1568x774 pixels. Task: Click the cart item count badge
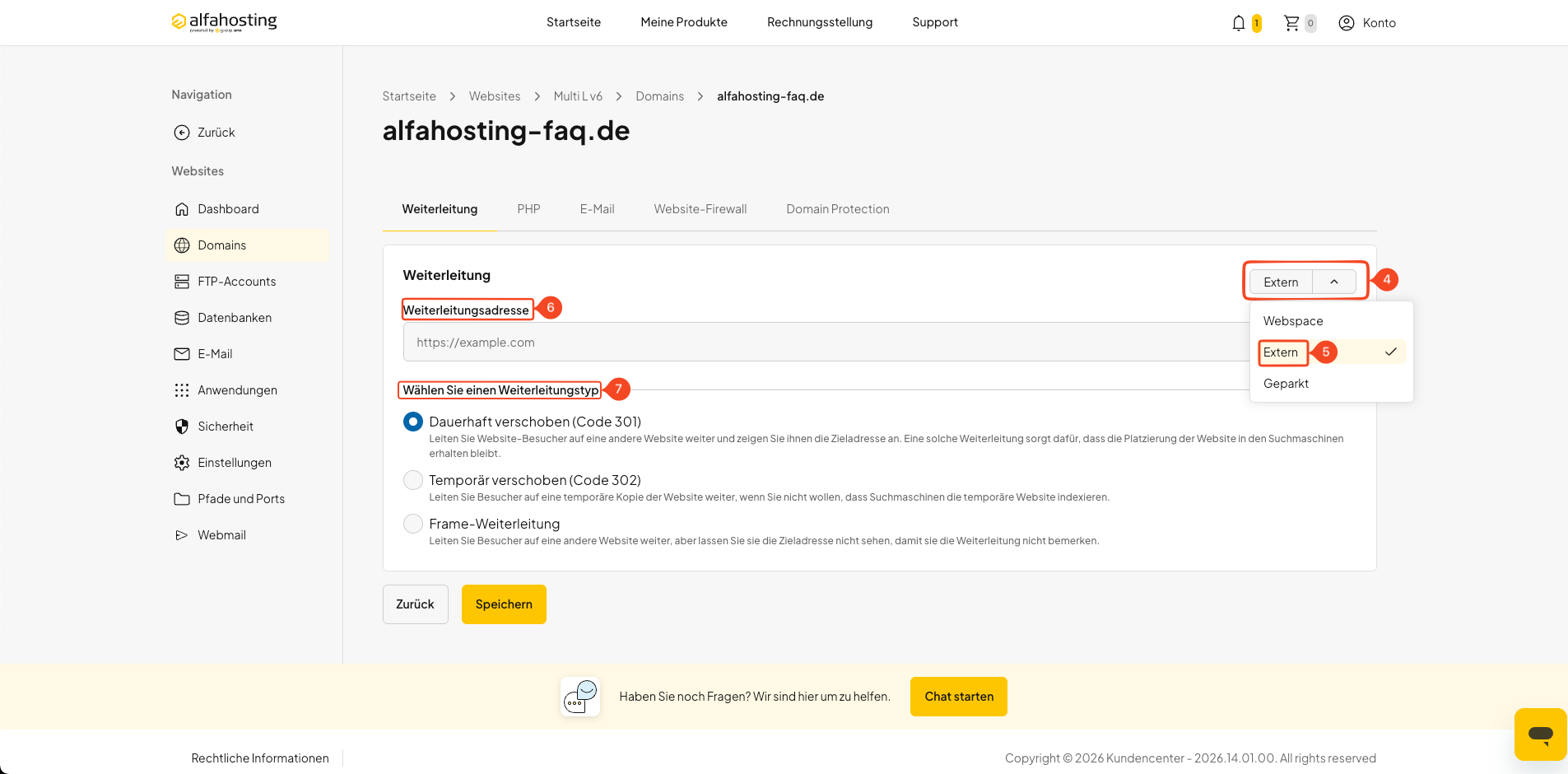[x=1310, y=23]
